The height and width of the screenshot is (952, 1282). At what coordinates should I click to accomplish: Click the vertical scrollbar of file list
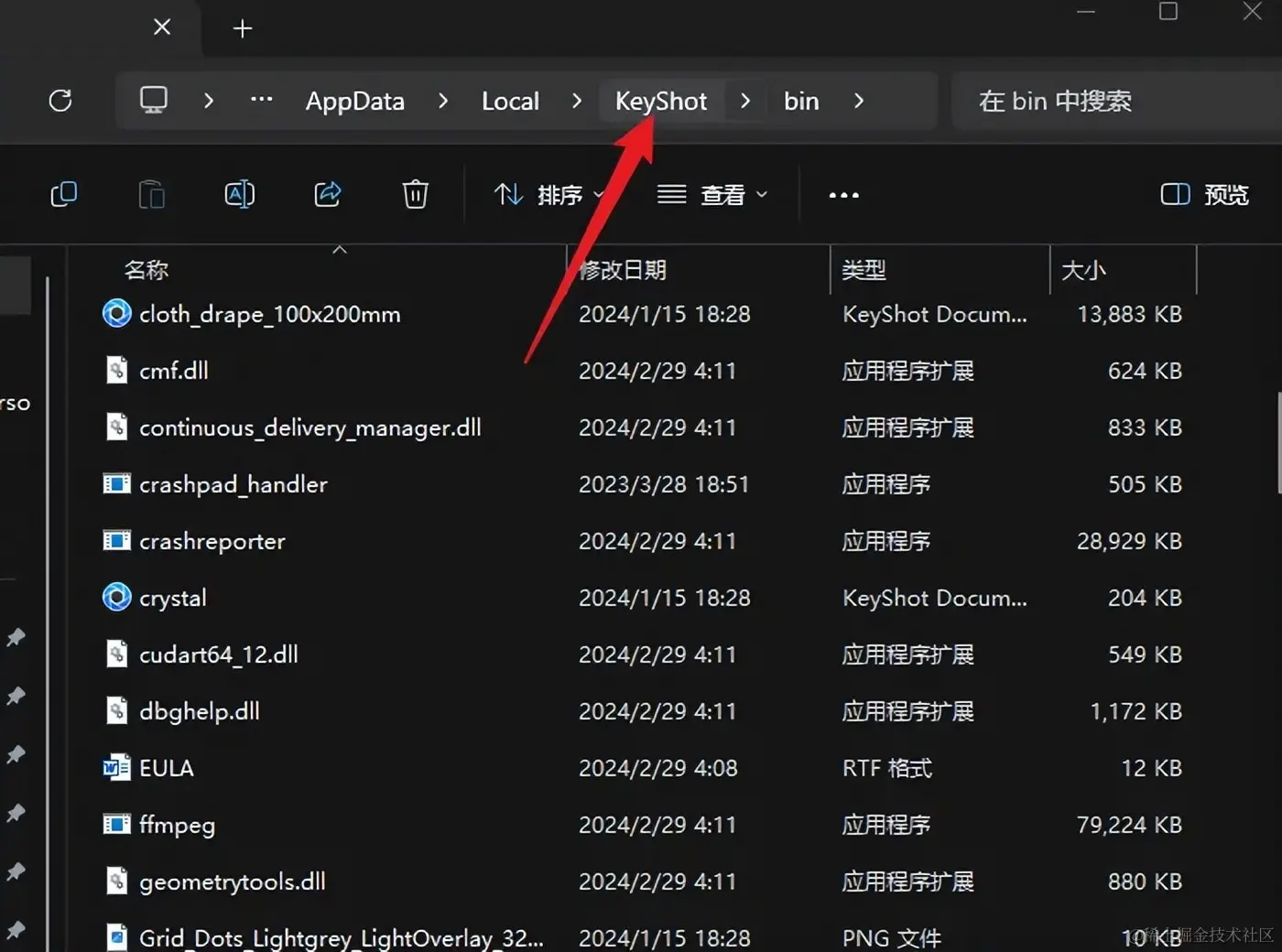pyautogui.click(x=1278, y=444)
